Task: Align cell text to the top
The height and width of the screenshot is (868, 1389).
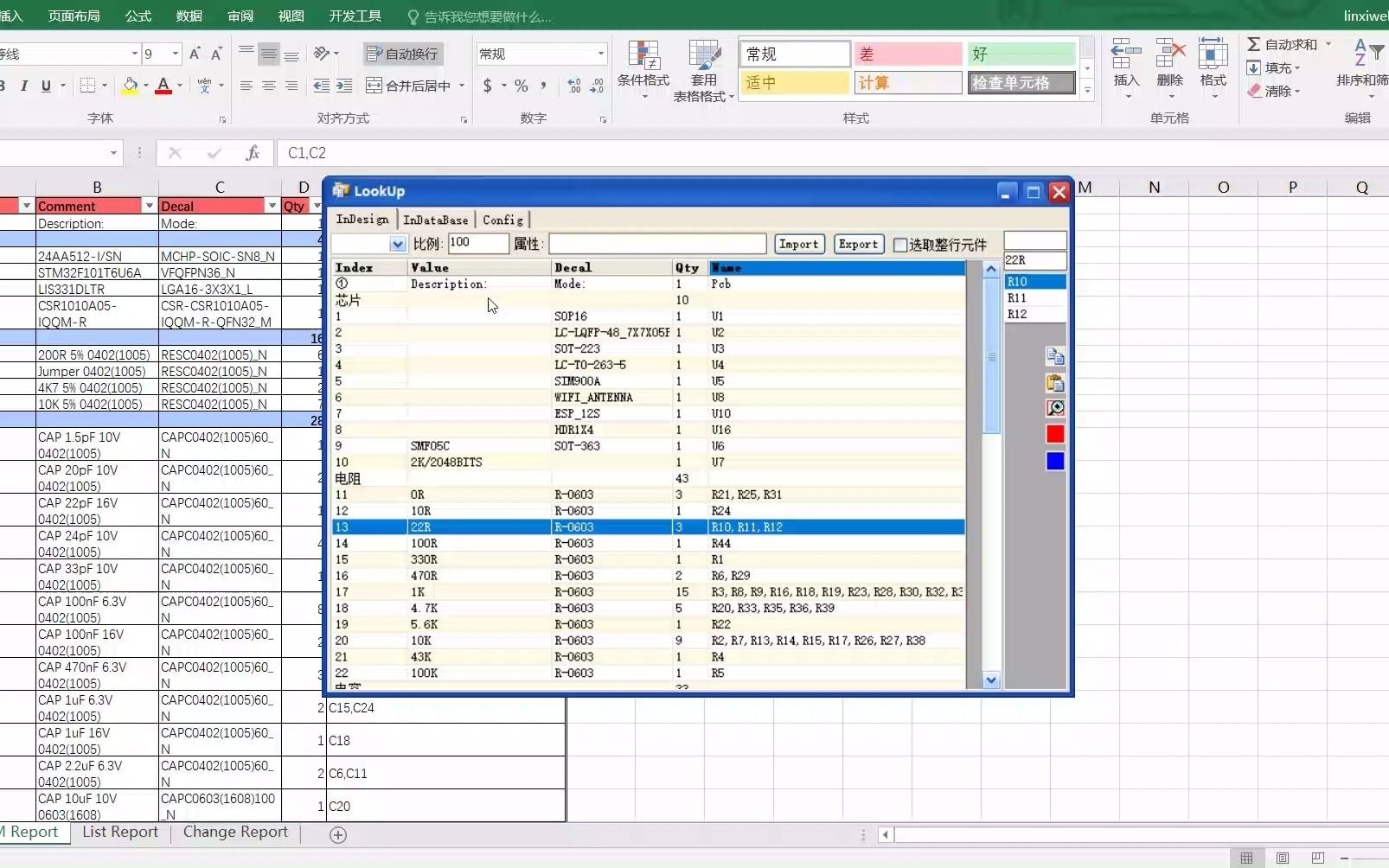Action: point(246,54)
